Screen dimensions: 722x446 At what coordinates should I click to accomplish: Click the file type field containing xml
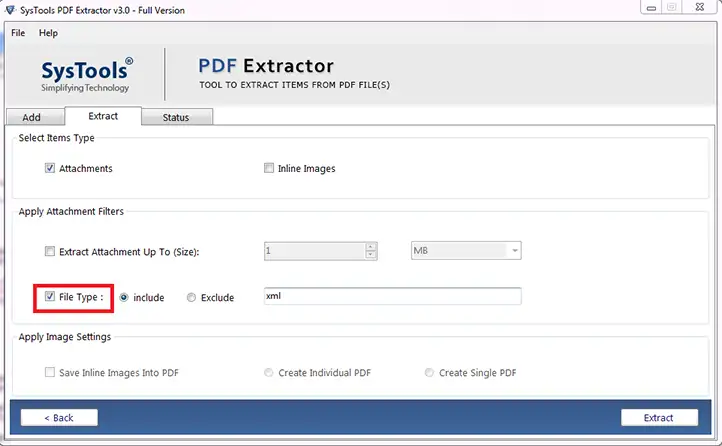pos(392,296)
